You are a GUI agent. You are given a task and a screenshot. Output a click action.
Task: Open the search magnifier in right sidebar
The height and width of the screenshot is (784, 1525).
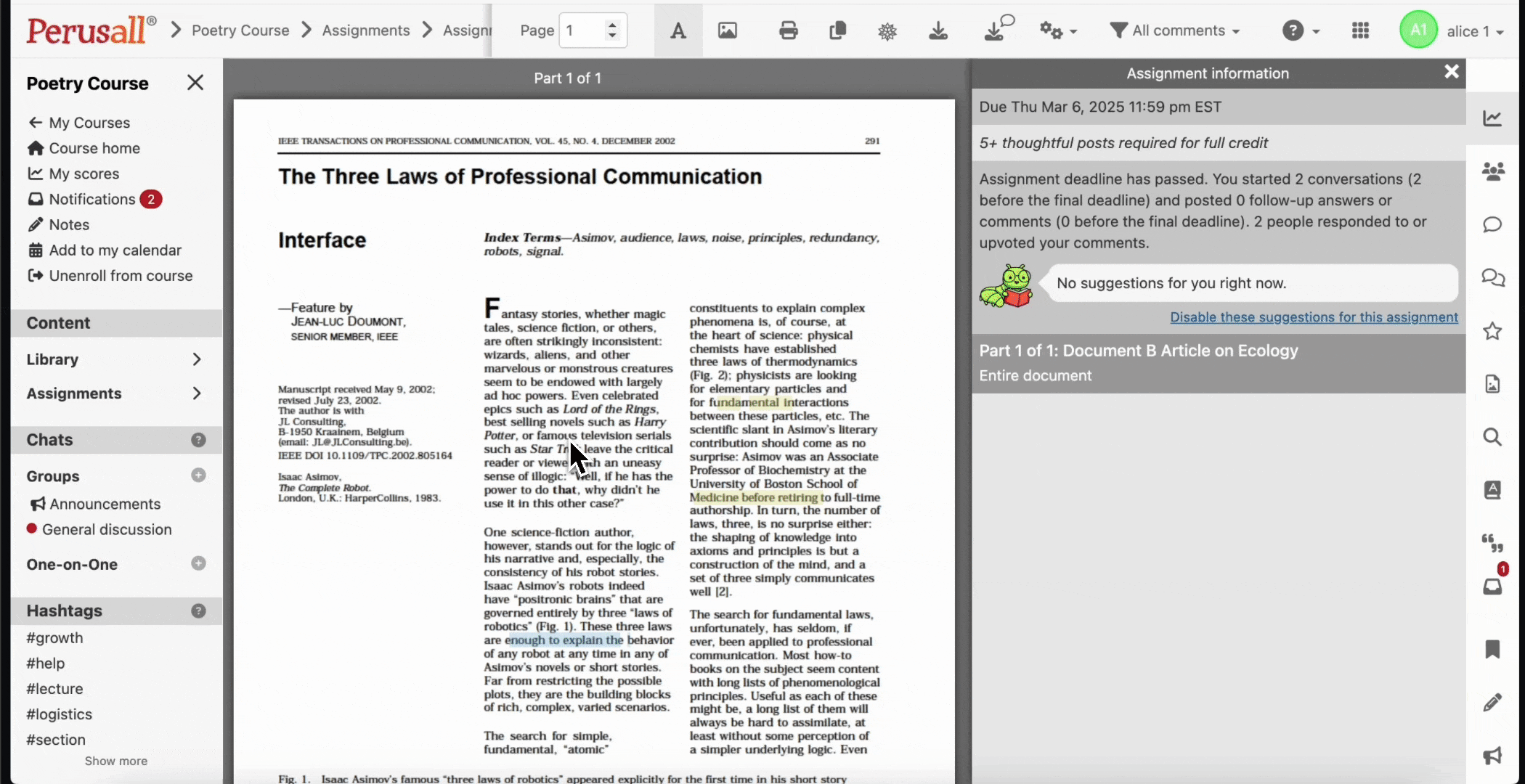pos(1492,437)
